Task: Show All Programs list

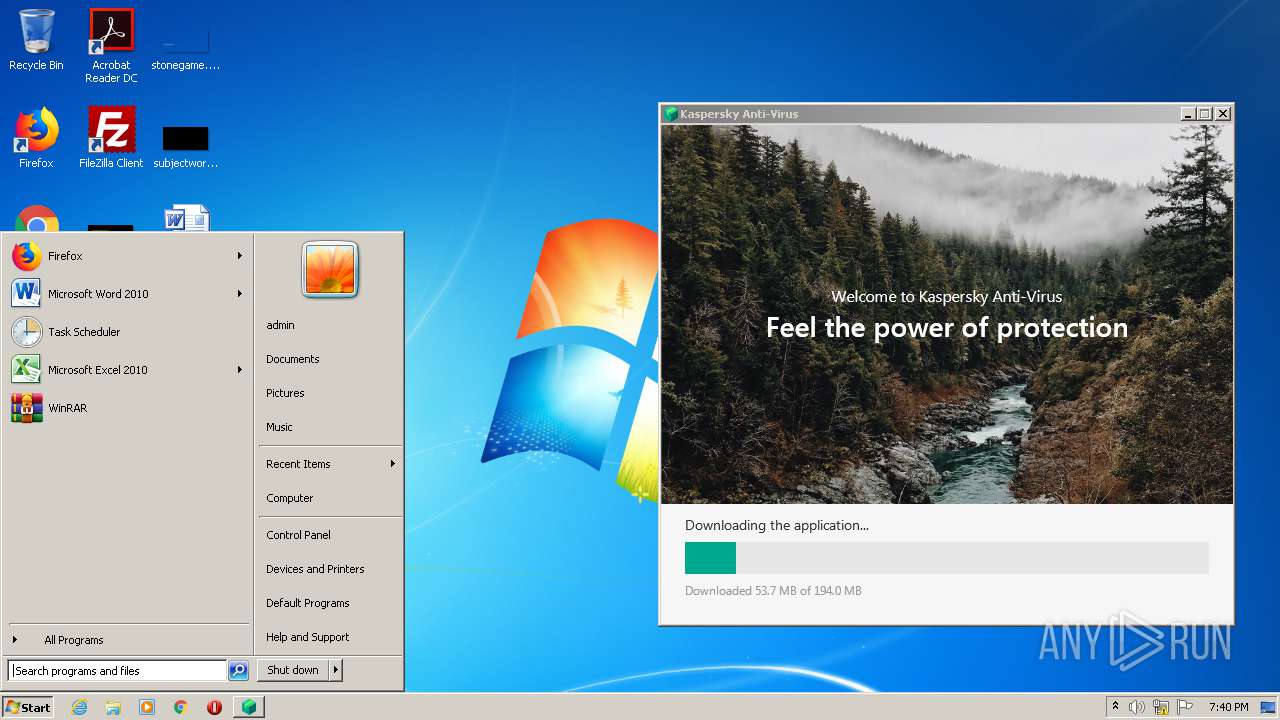Action: tap(73, 640)
